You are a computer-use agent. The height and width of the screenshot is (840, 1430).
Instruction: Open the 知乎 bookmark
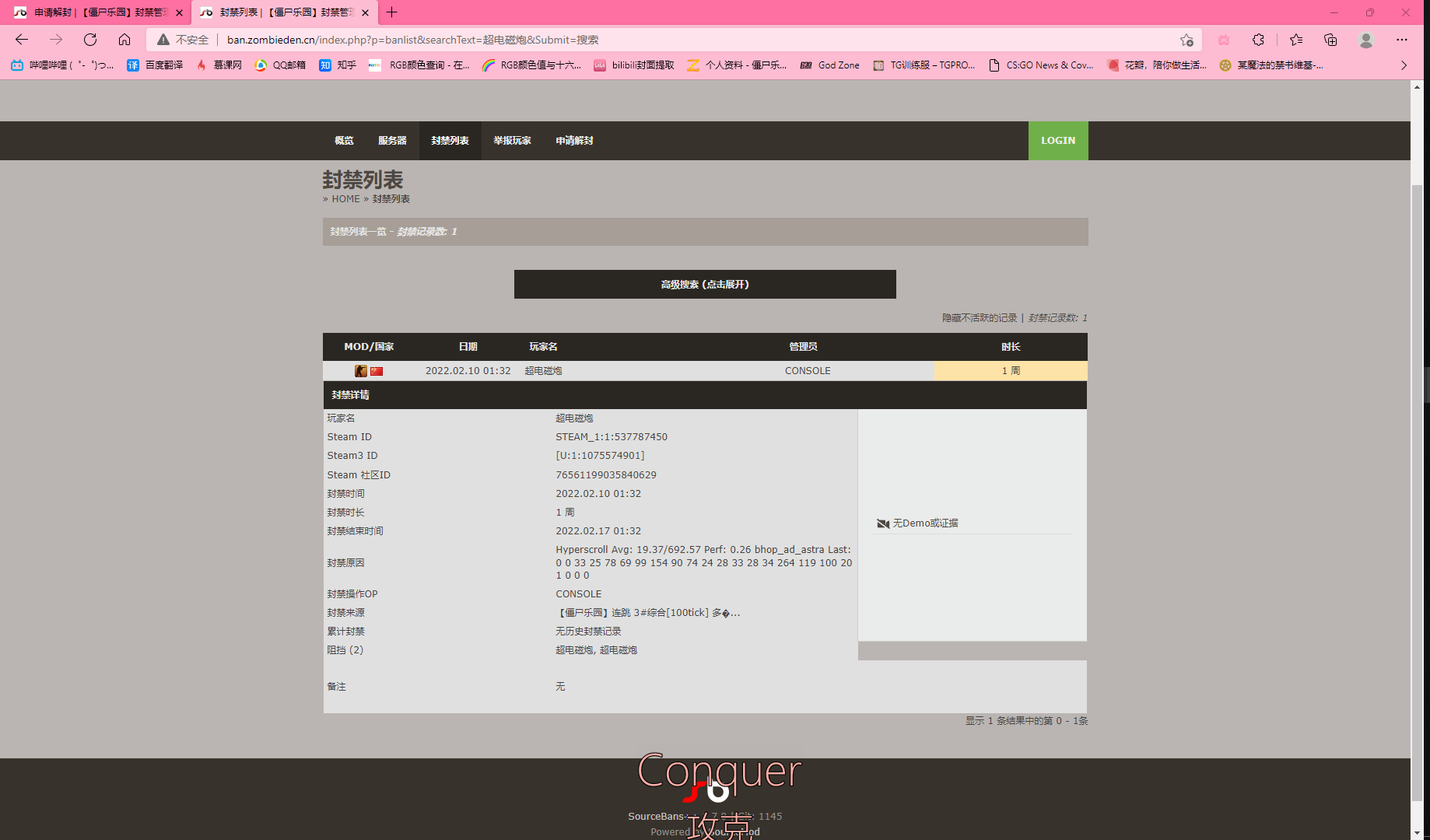click(x=338, y=65)
